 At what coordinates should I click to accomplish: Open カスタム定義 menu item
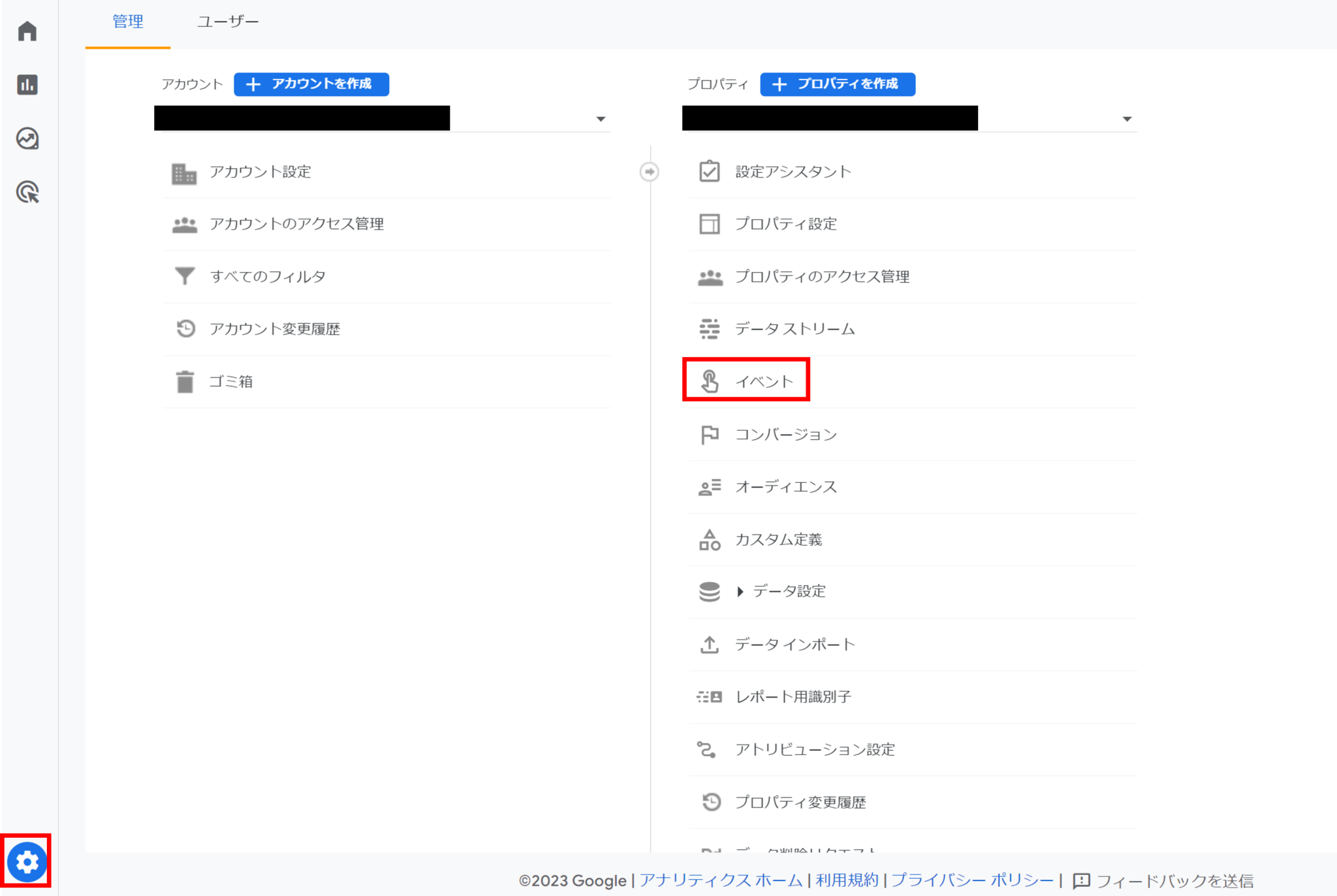pyautogui.click(x=778, y=539)
